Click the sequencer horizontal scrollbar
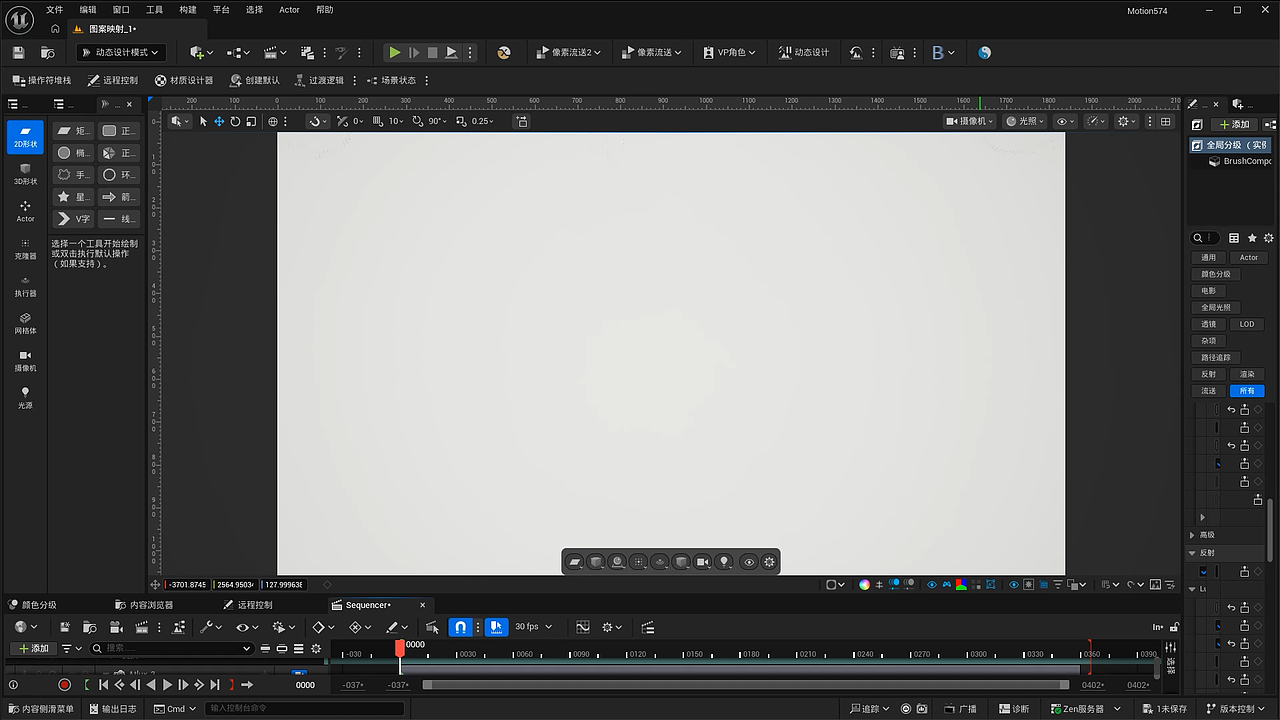Image resolution: width=1280 pixels, height=720 pixels. (745, 685)
